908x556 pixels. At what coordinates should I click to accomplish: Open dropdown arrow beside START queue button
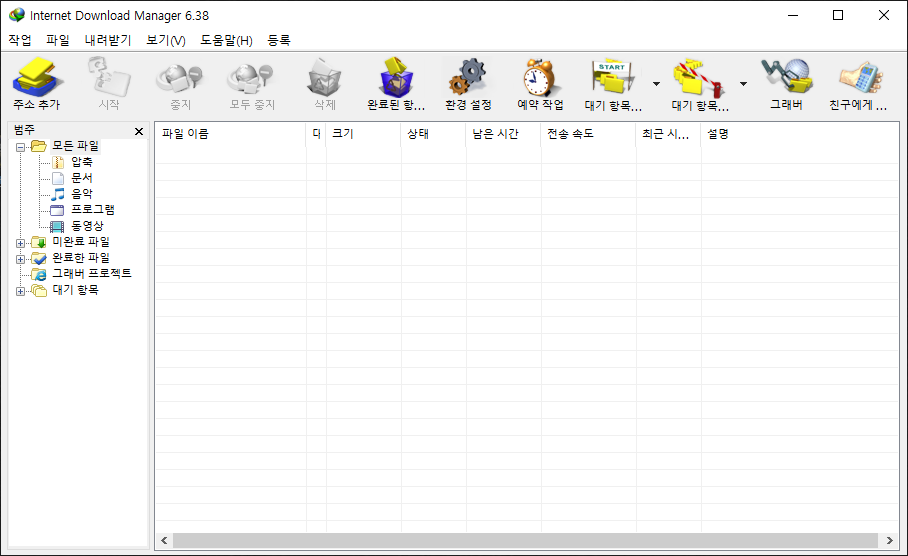tap(656, 84)
